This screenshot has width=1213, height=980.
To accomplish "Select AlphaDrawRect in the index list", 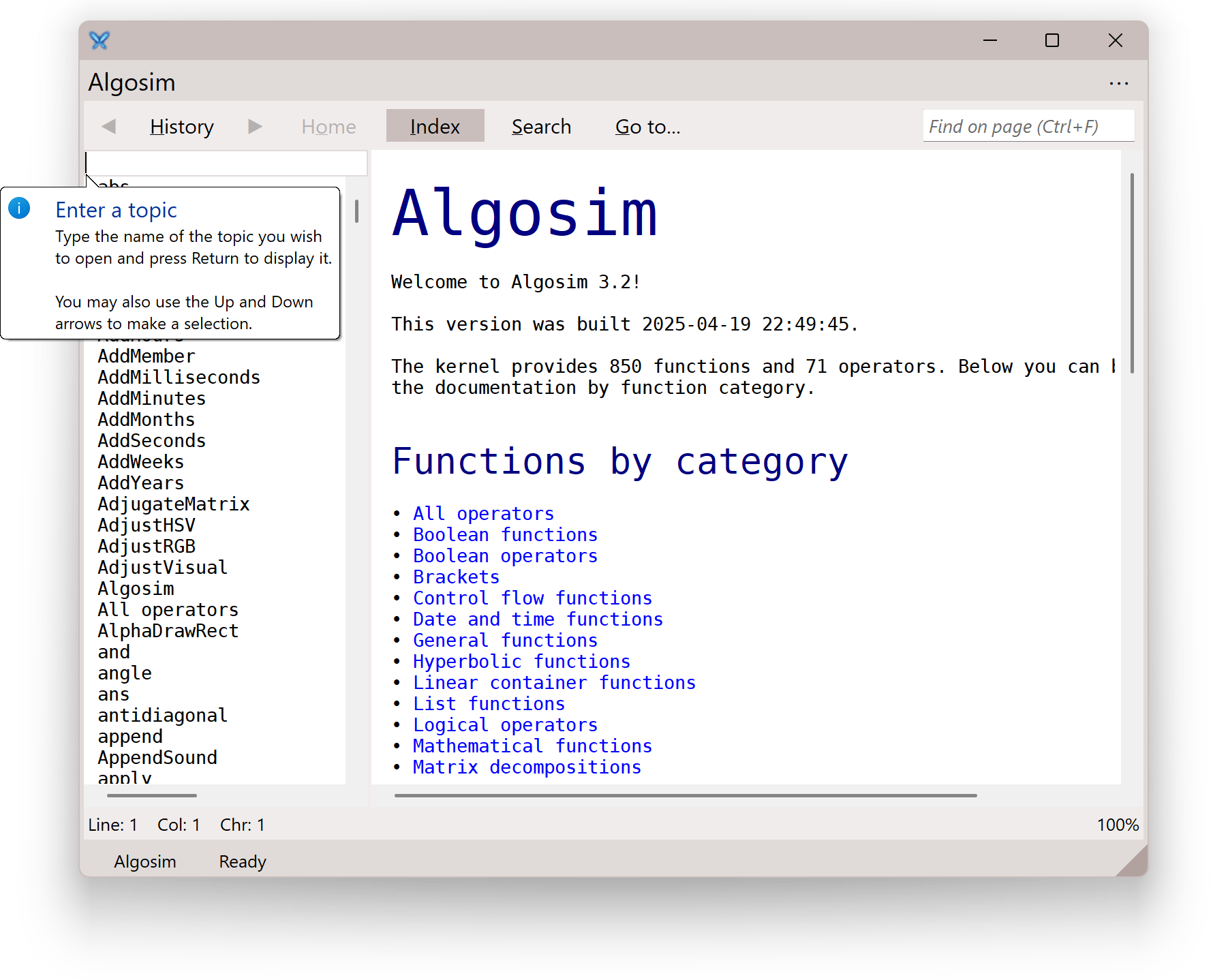I will tap(168, 630).
